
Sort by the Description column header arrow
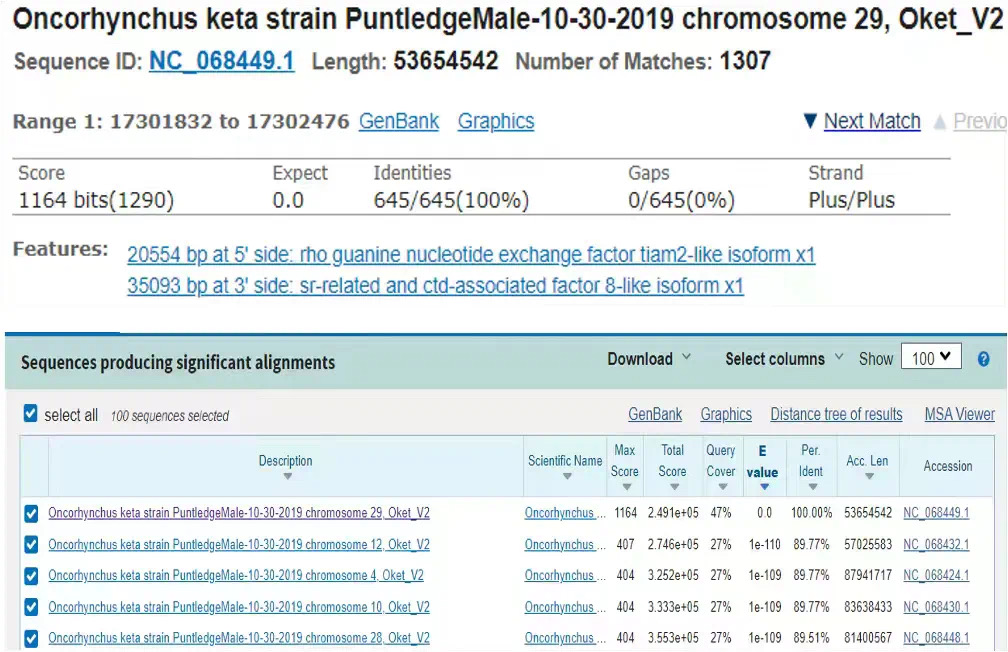[x=287, y=476]
